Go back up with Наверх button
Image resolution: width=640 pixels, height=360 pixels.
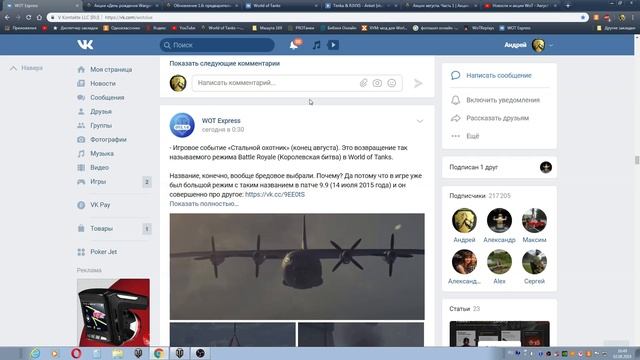tap(27, 68)
